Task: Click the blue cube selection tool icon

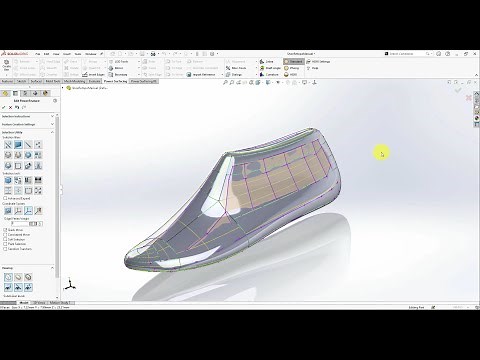Action: tap(8, 180)
